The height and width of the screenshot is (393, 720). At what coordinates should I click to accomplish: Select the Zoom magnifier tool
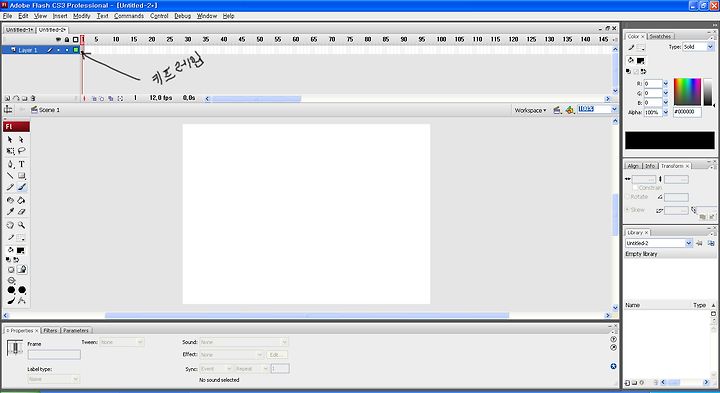[21, 225]
